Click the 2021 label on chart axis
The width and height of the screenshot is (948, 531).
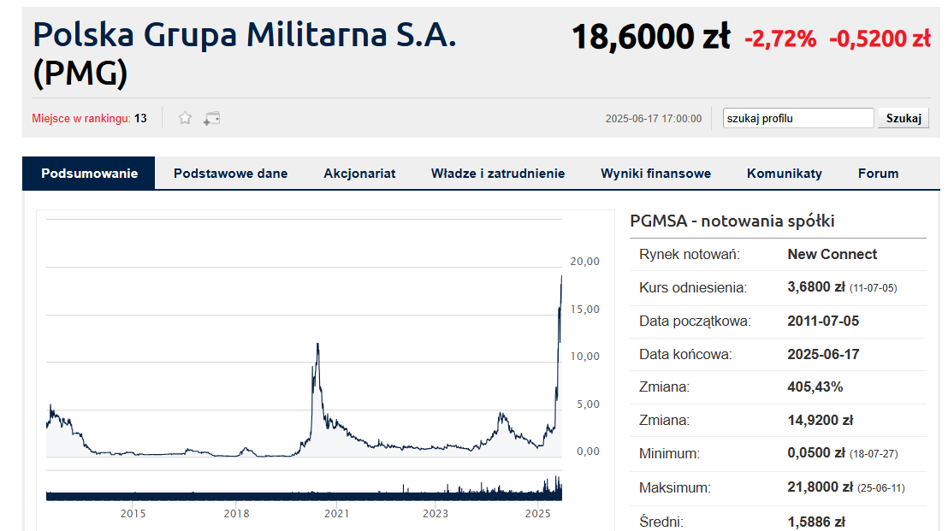coord(337,513)
